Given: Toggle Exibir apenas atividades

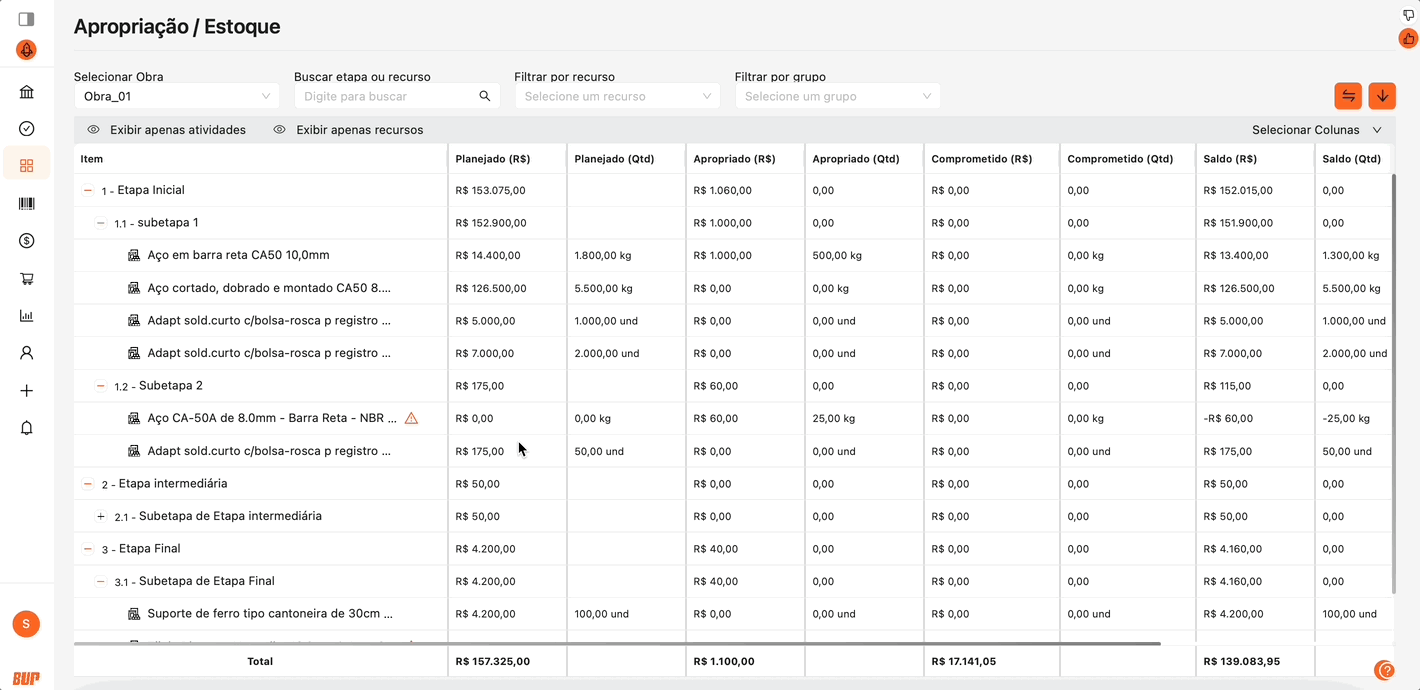Looking at the screenshot, I should tap(166, 130).
